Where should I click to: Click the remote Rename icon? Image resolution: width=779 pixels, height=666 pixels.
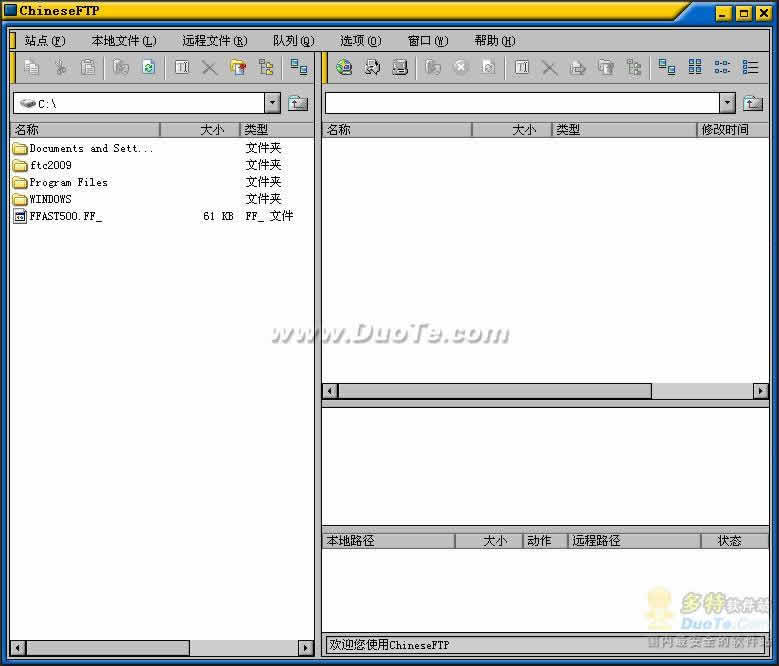[x=522, y=67]
